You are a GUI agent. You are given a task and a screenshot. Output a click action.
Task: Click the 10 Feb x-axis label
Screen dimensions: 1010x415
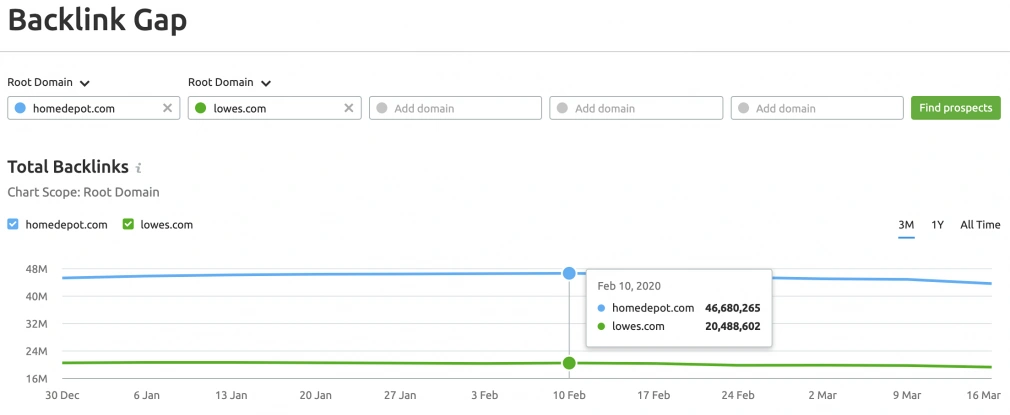[568, 394]
